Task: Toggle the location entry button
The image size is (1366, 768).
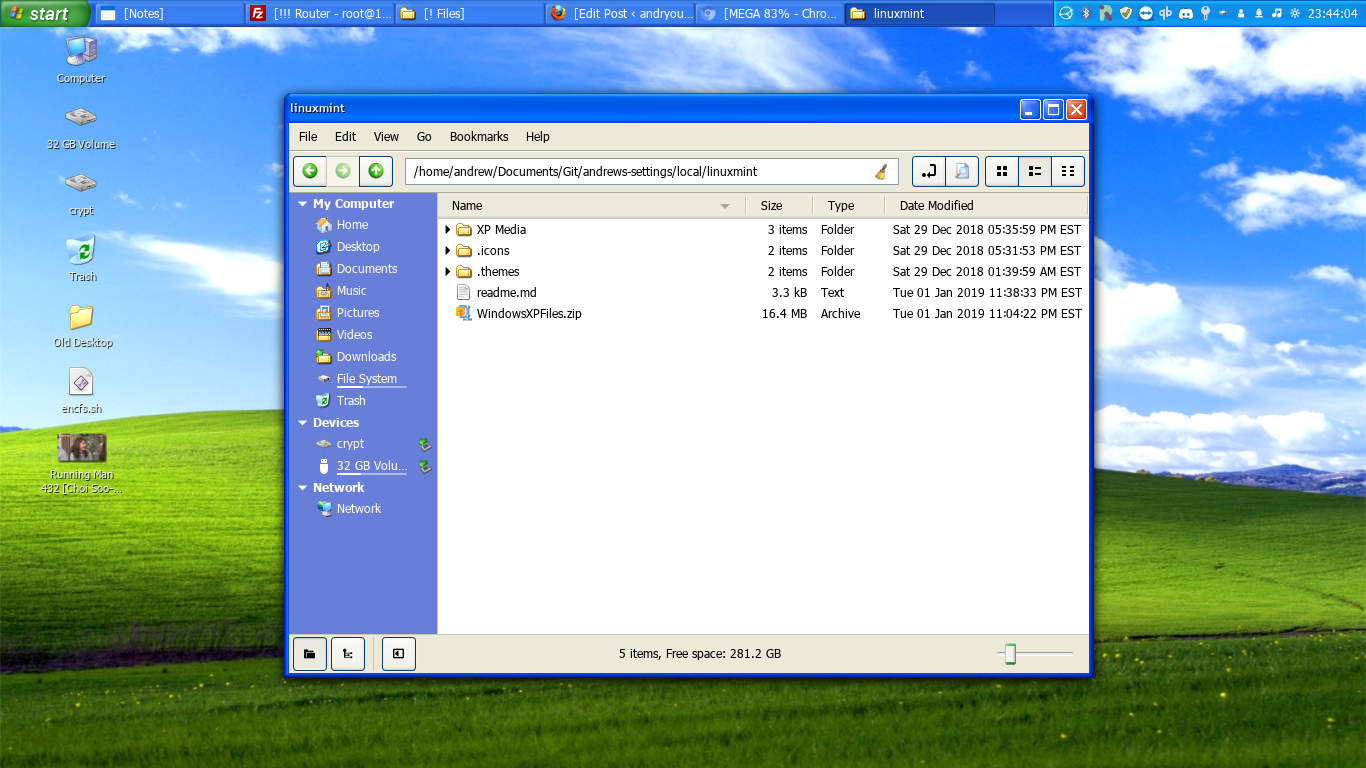Action: (929, 171)
